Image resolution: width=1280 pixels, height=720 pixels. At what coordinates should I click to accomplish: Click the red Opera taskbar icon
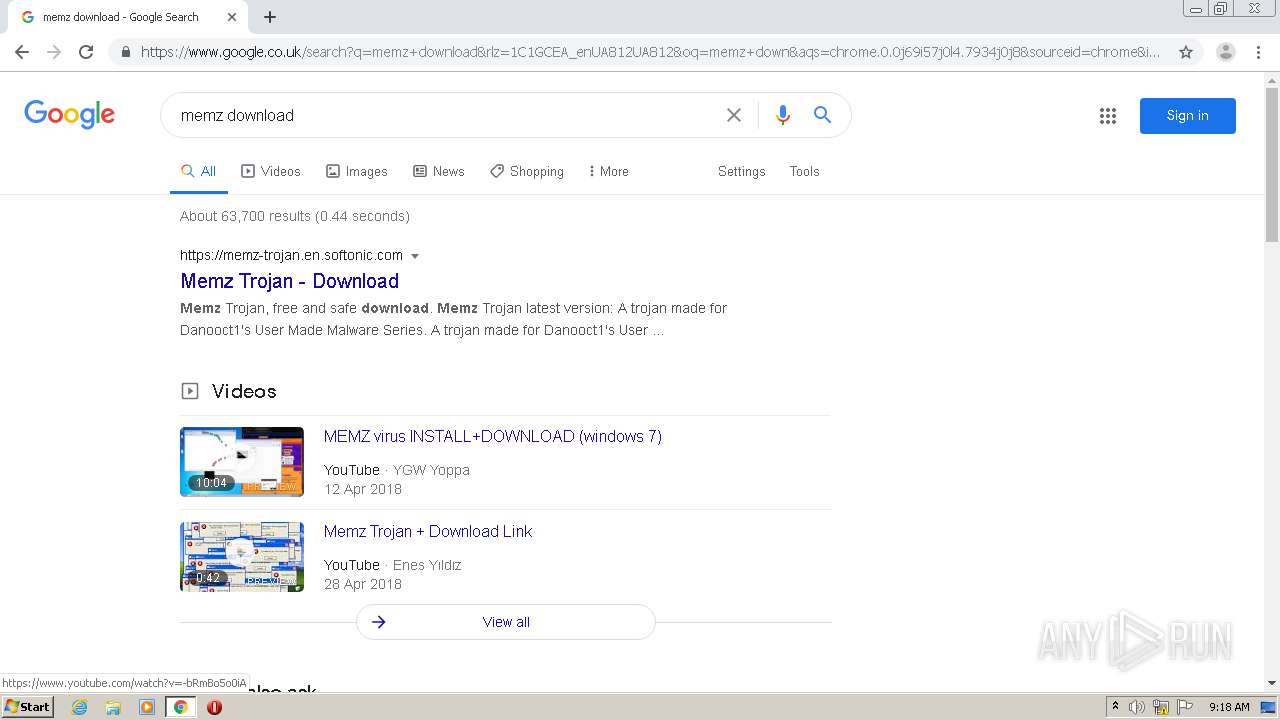tap(214, 707)
